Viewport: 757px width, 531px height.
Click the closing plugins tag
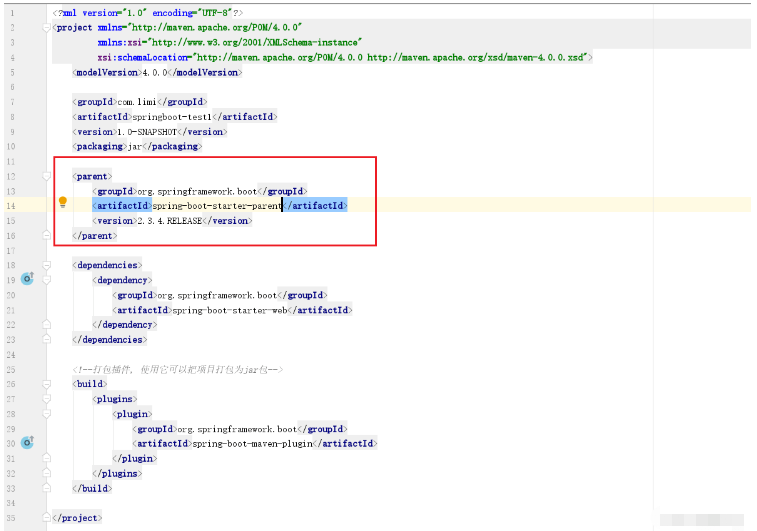117,474
